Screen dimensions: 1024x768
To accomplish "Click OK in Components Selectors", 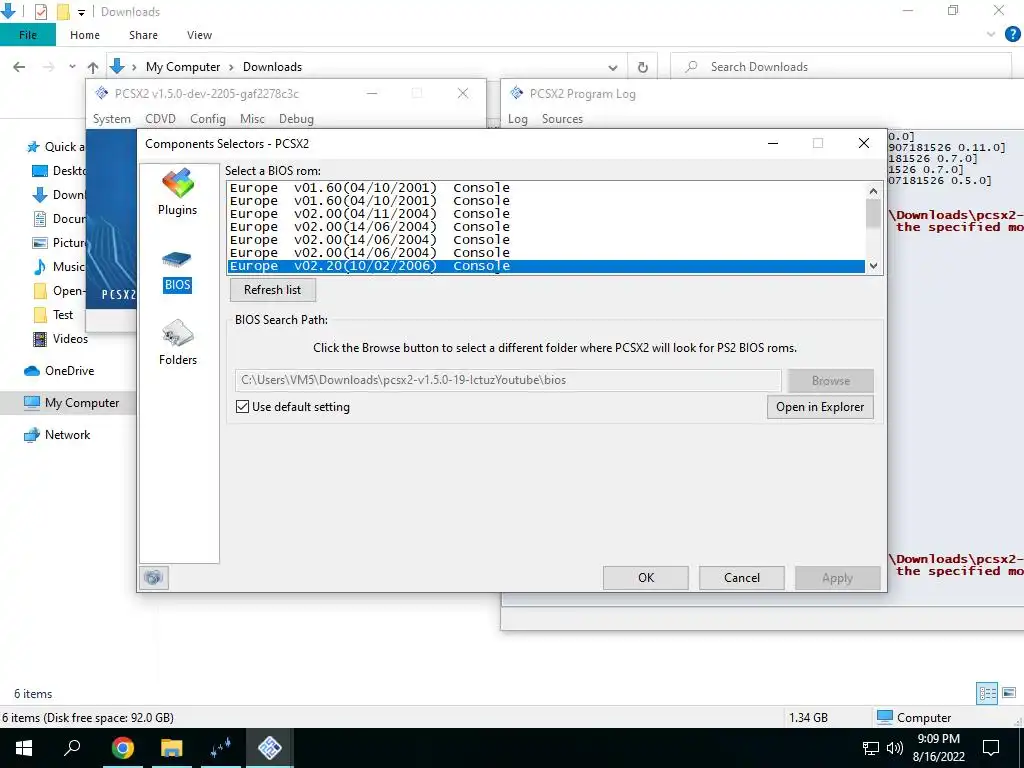I will (x=646, y=577).
